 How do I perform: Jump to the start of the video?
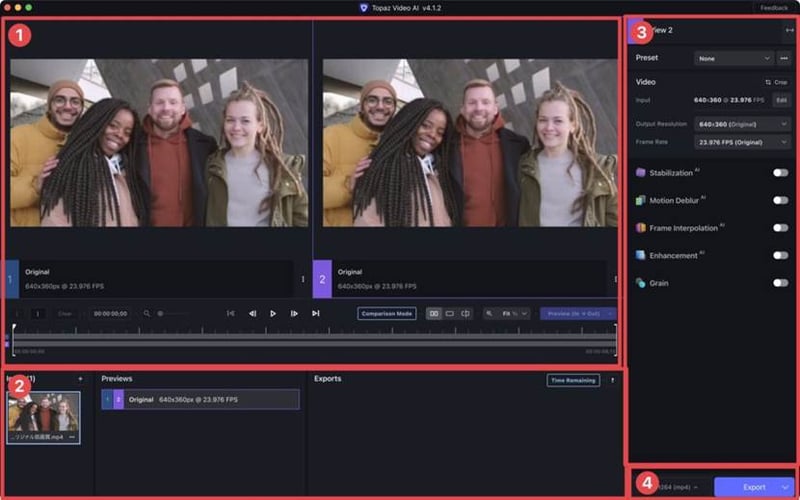[231, 313]
